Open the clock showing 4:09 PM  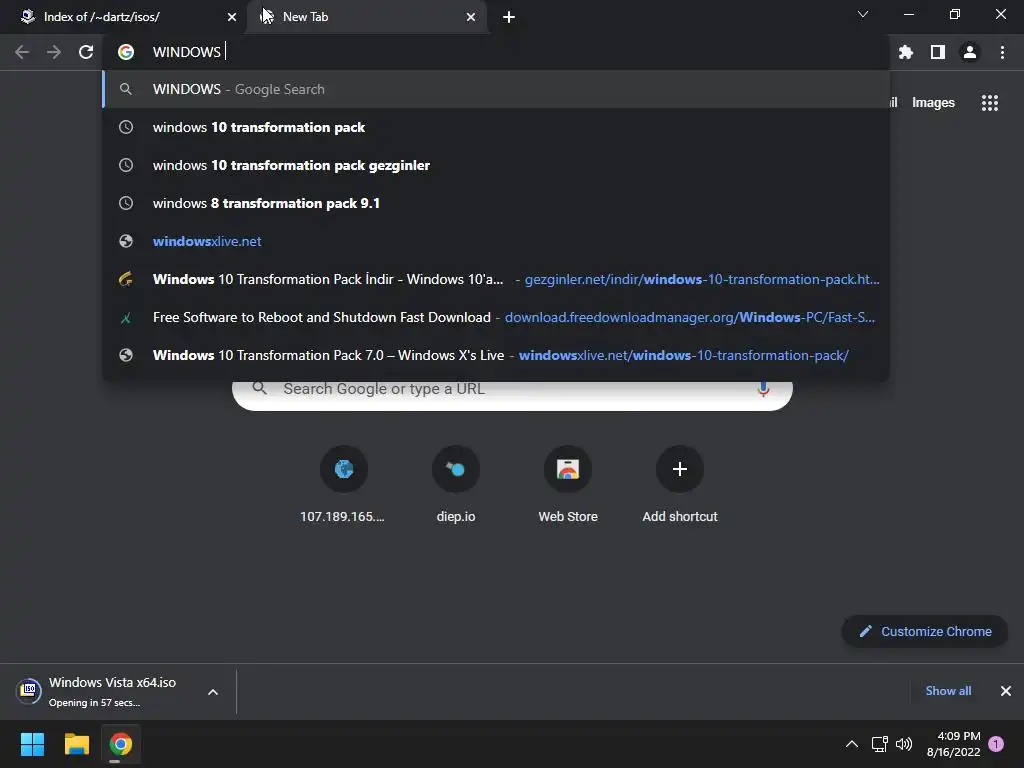[x=953, y=744]
